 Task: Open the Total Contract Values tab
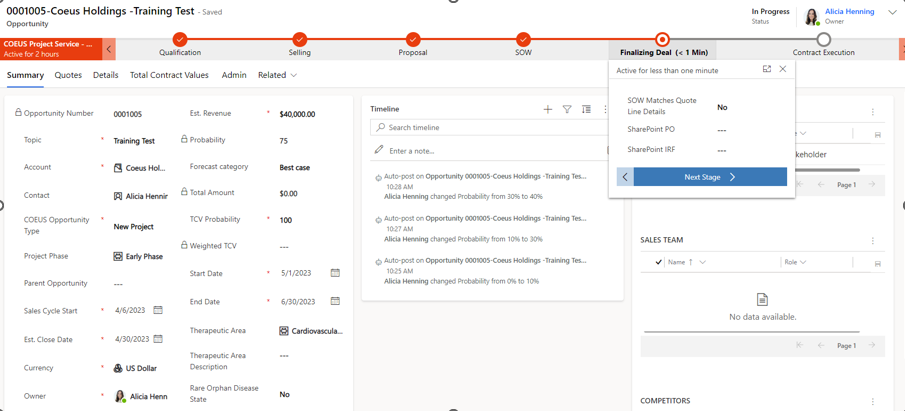(170, 75)
